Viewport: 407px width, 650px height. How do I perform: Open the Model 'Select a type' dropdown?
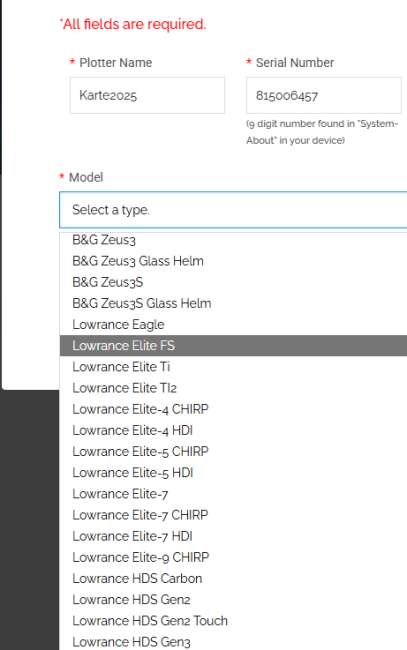(233, 210)
